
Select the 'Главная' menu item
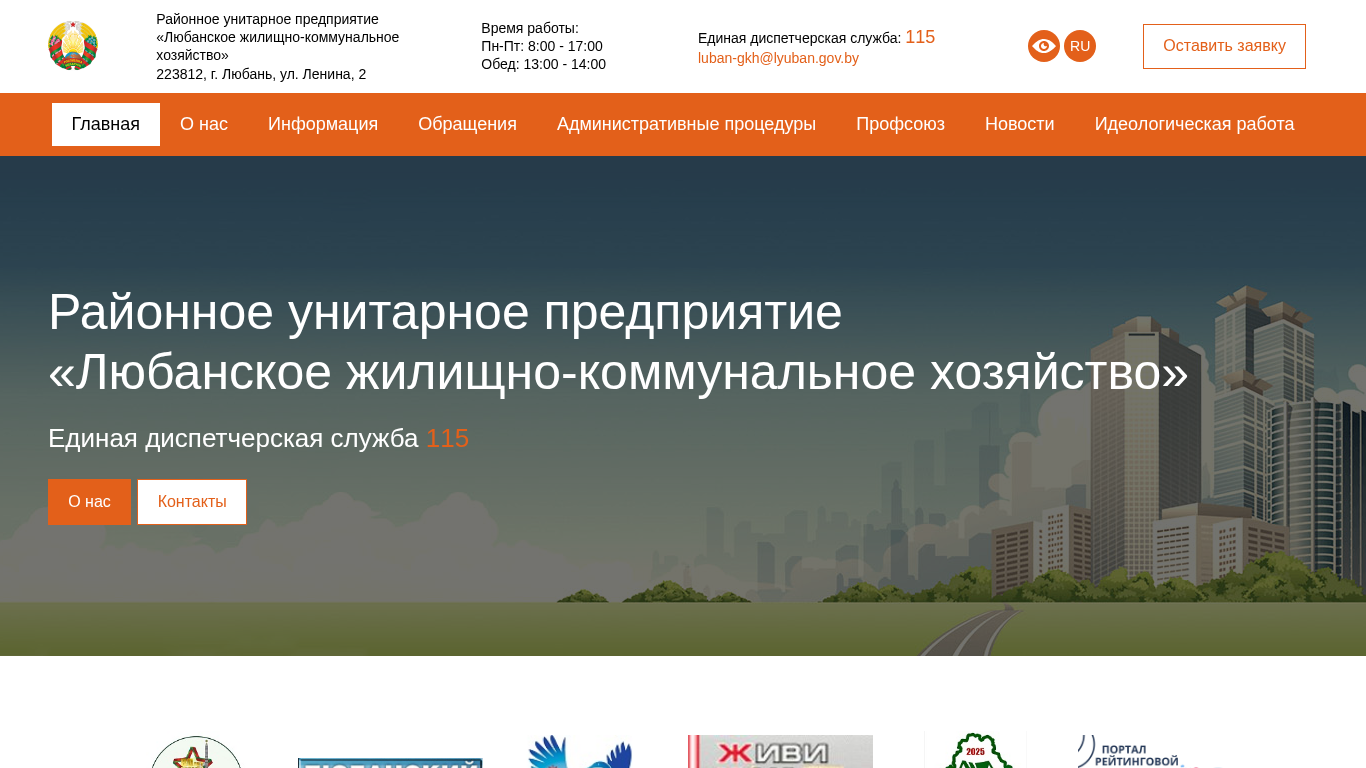point(106,124)
